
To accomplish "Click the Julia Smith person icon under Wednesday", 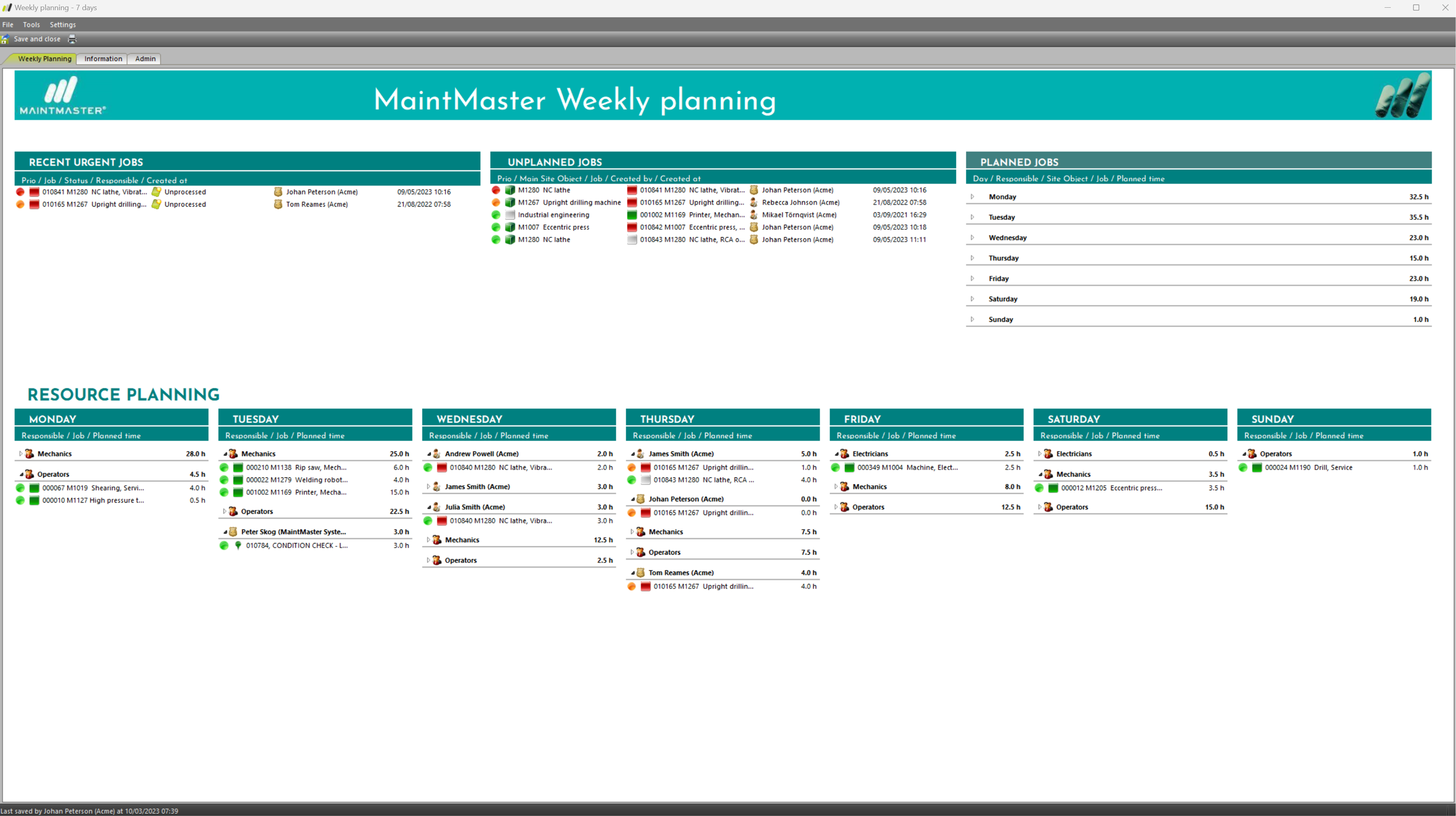I will click(x=437, y=507).
